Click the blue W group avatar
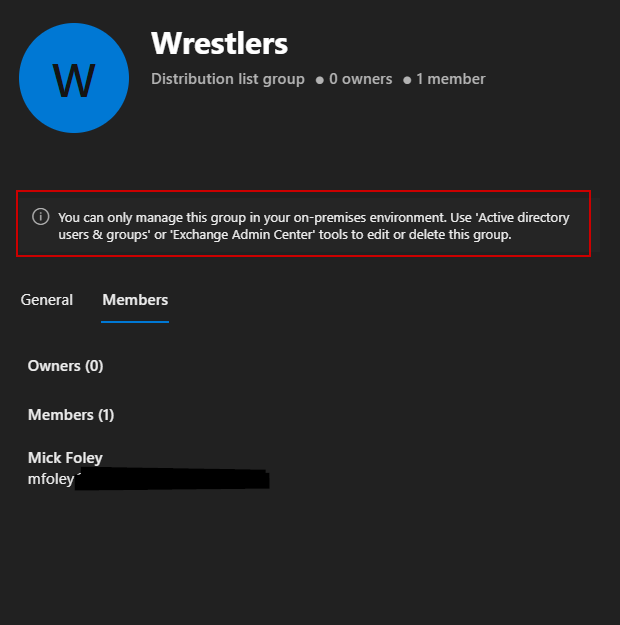 (74, 78)
